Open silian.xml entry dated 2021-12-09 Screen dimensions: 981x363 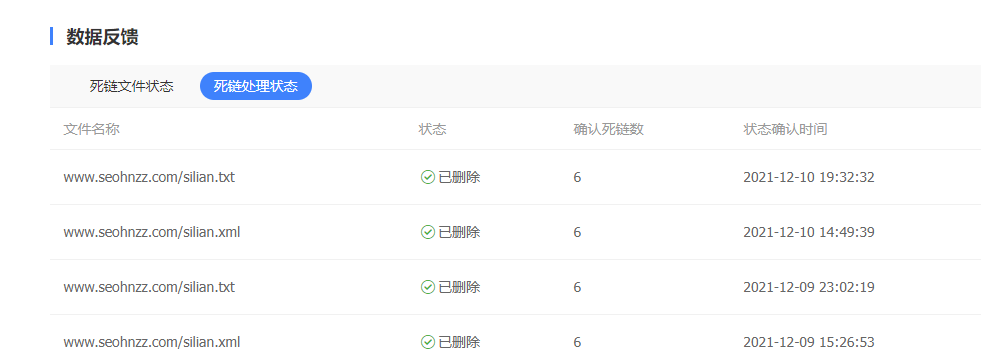pos(151,342)
